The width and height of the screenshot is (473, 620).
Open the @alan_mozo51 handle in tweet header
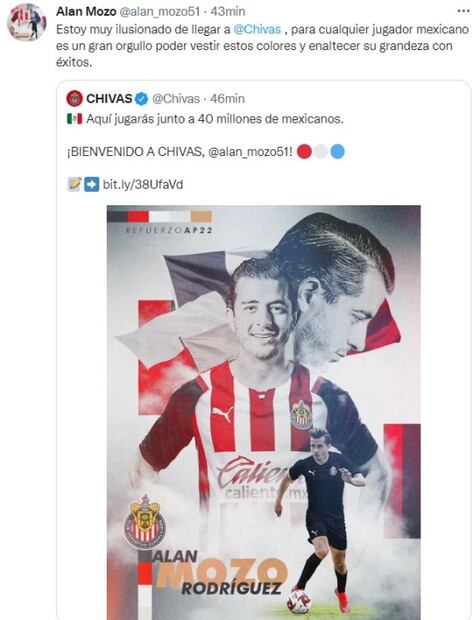tap(159, 12)
